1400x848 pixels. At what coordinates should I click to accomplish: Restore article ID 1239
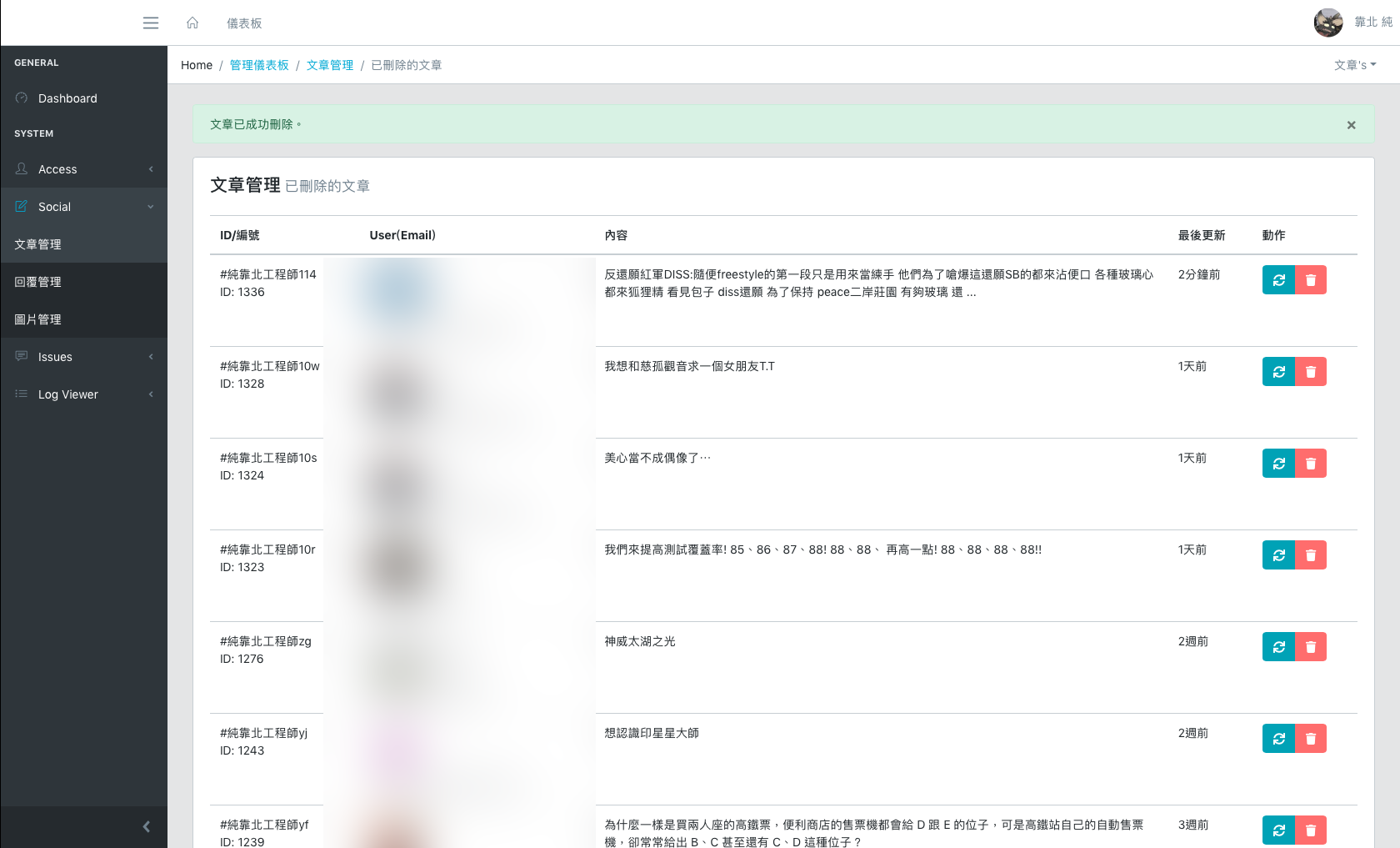(1278, 830)
